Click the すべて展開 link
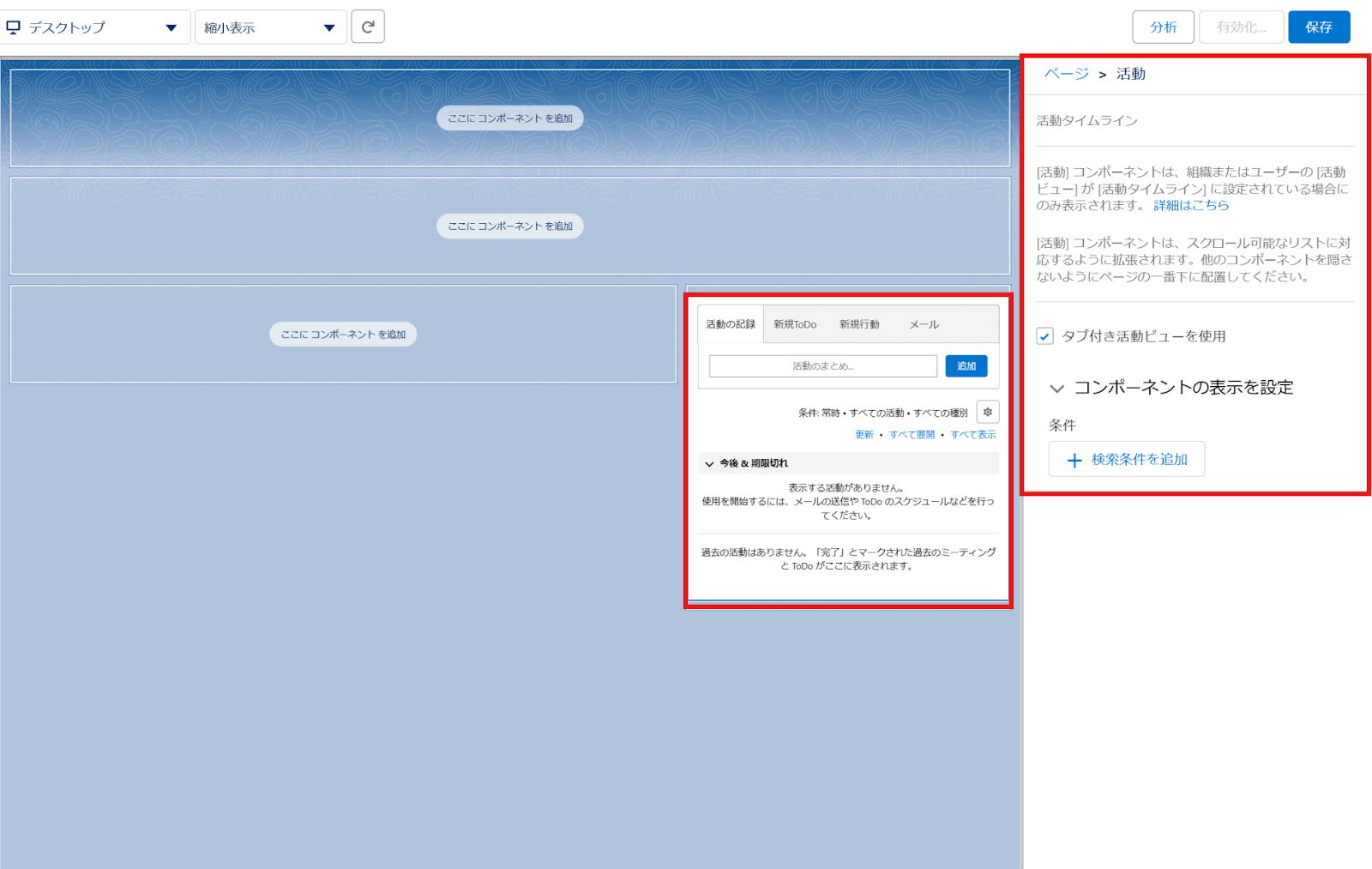Image resolution: width=1372 pixels, height=869 pixels. 911,434
